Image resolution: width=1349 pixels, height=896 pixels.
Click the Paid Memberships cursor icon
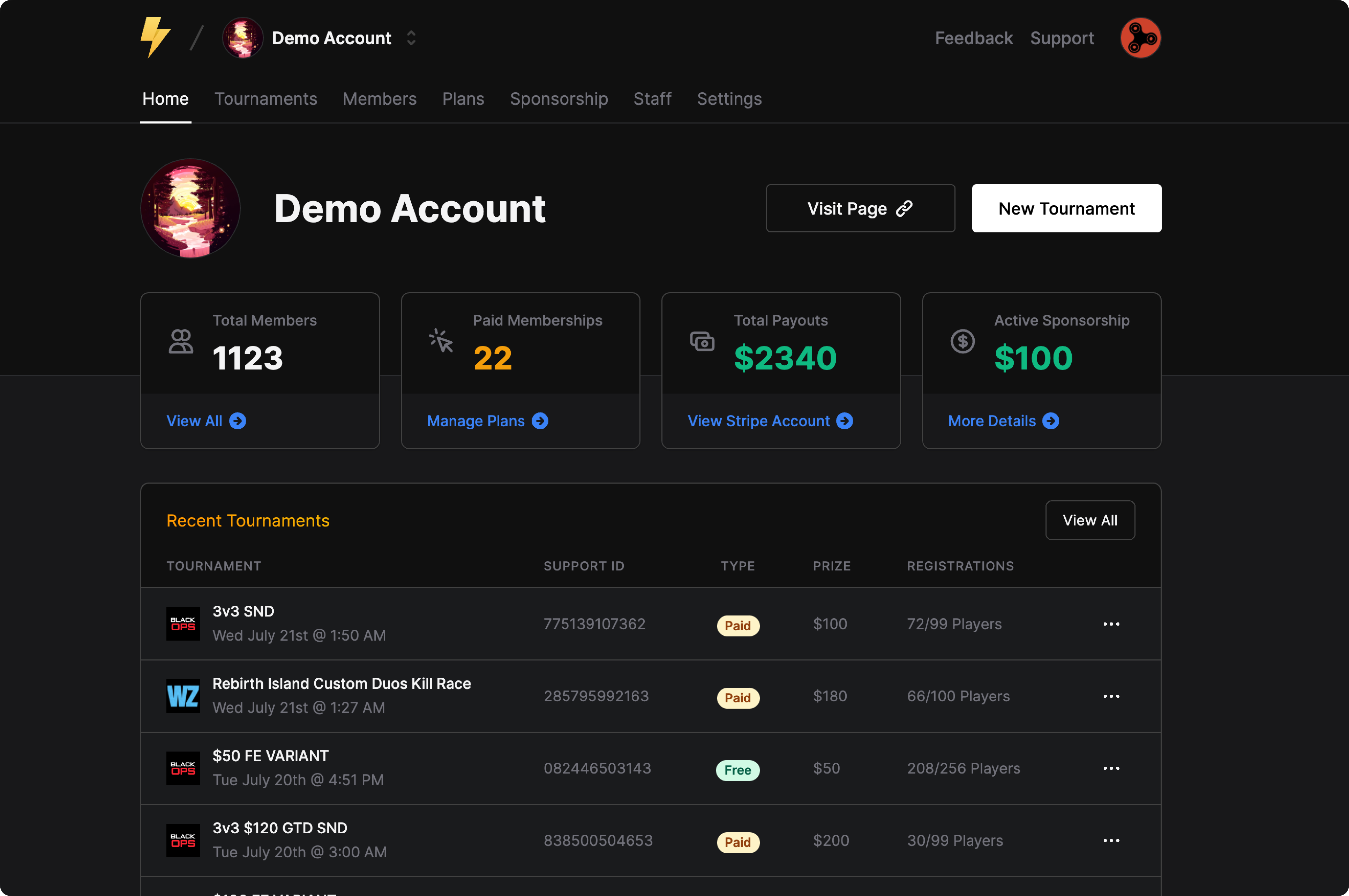coord(441,341)
